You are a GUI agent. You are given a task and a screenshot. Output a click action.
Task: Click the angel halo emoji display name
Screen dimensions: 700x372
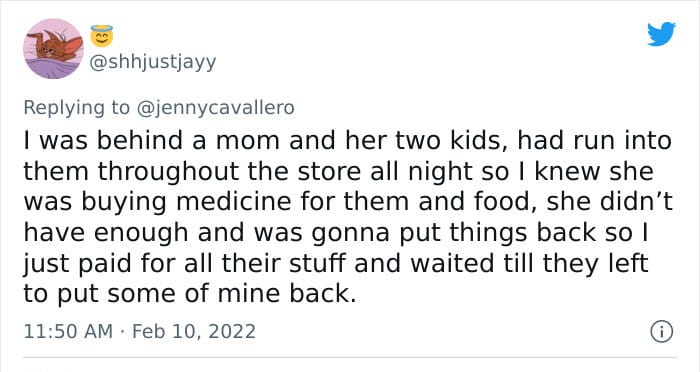102,36
